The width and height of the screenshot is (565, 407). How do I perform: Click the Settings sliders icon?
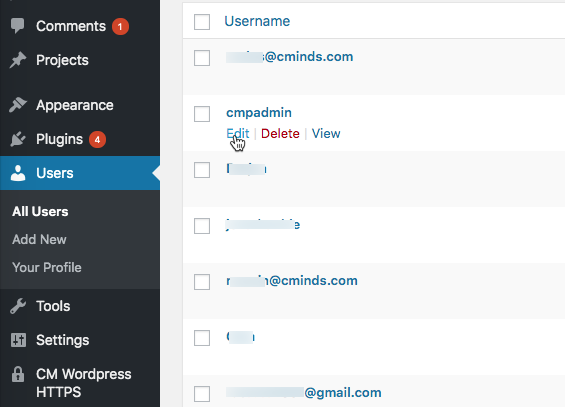18,340
